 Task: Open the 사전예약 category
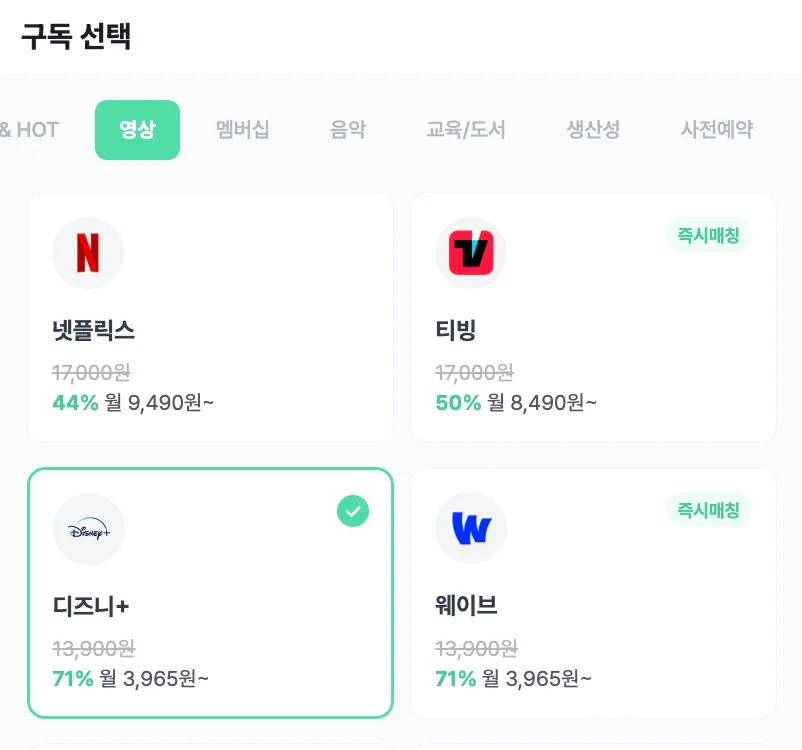click(x=716, y=129)
